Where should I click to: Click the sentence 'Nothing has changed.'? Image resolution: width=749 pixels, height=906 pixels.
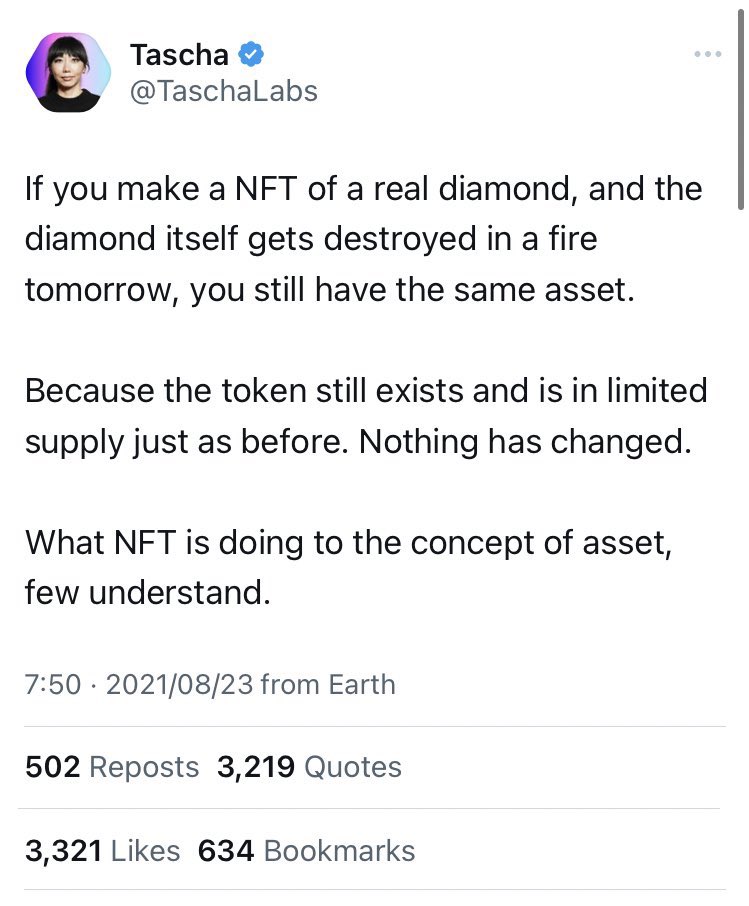525,441
